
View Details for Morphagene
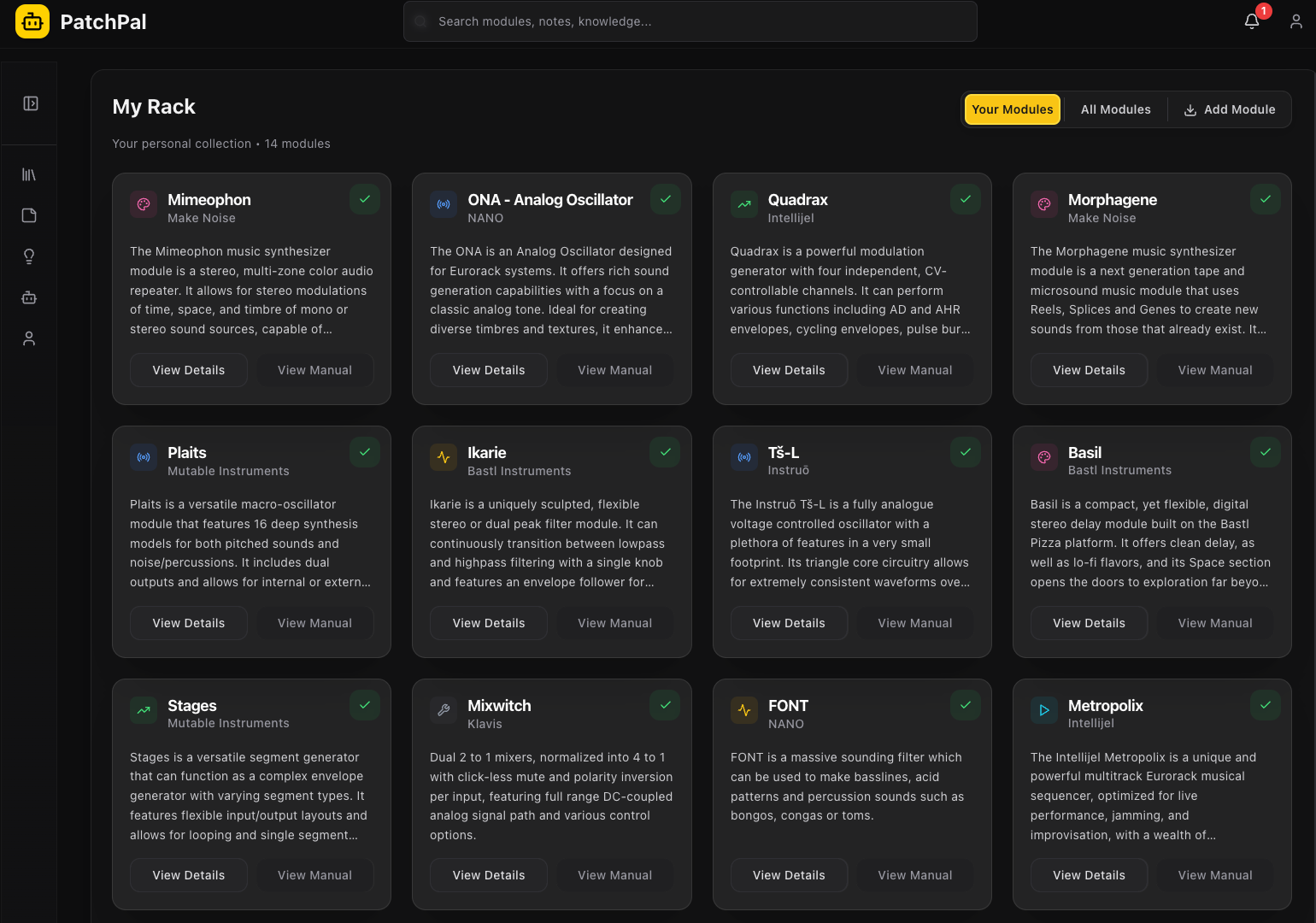pyautogui.click(x=1089, y=370)
